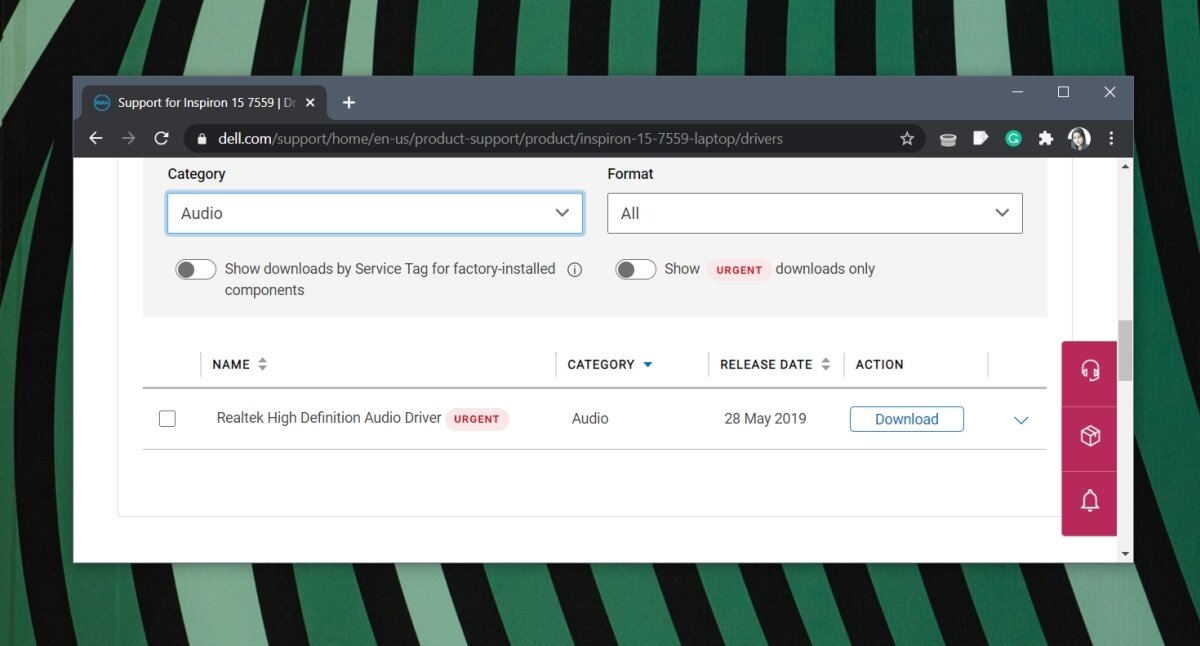Click the Grammarly extension icon
The width and height of the screenshot is (1200, 646).
(1013, 138)
